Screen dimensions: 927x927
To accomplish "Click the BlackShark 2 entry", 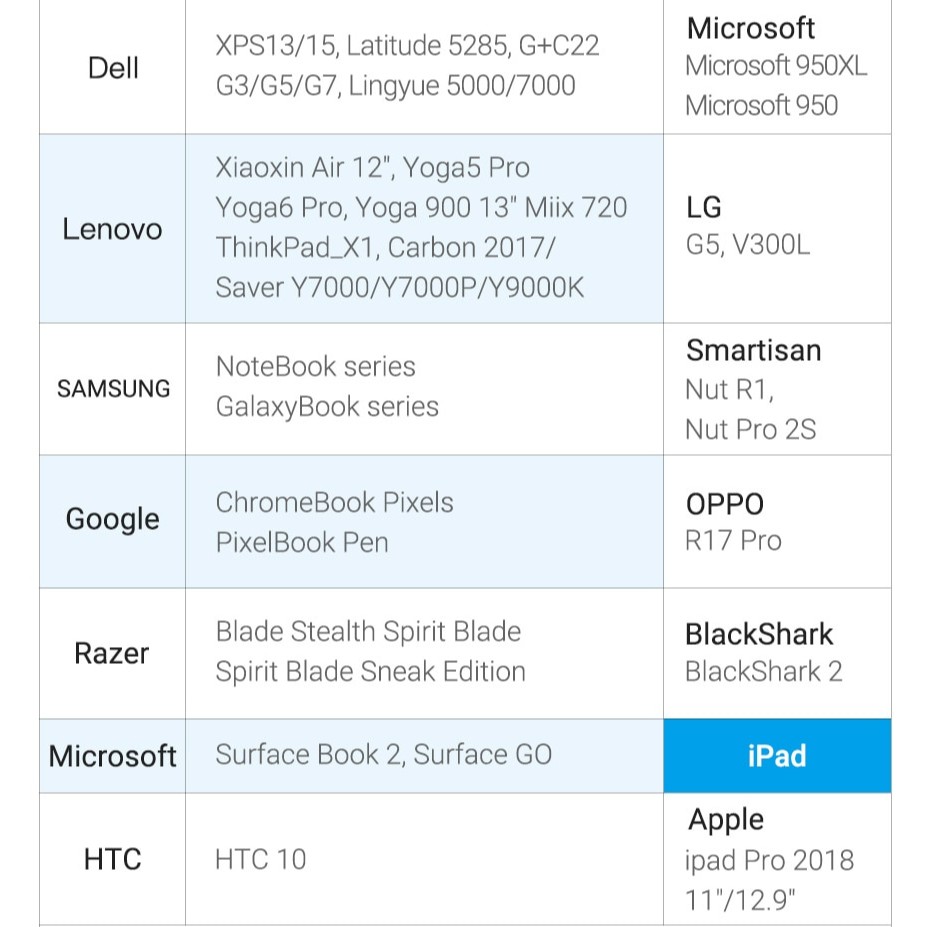I will tap(763, 671).
